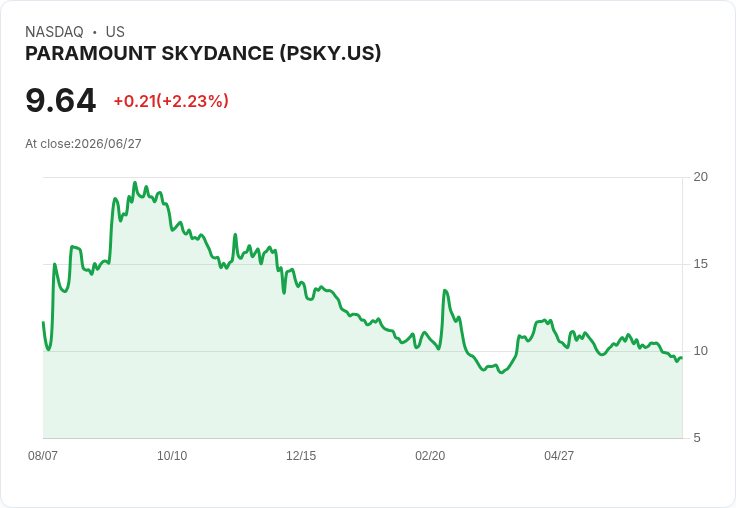The image size is (736, 508).
Task: Click the 10/10 x-axis date label
Action: tap(172, 455)
